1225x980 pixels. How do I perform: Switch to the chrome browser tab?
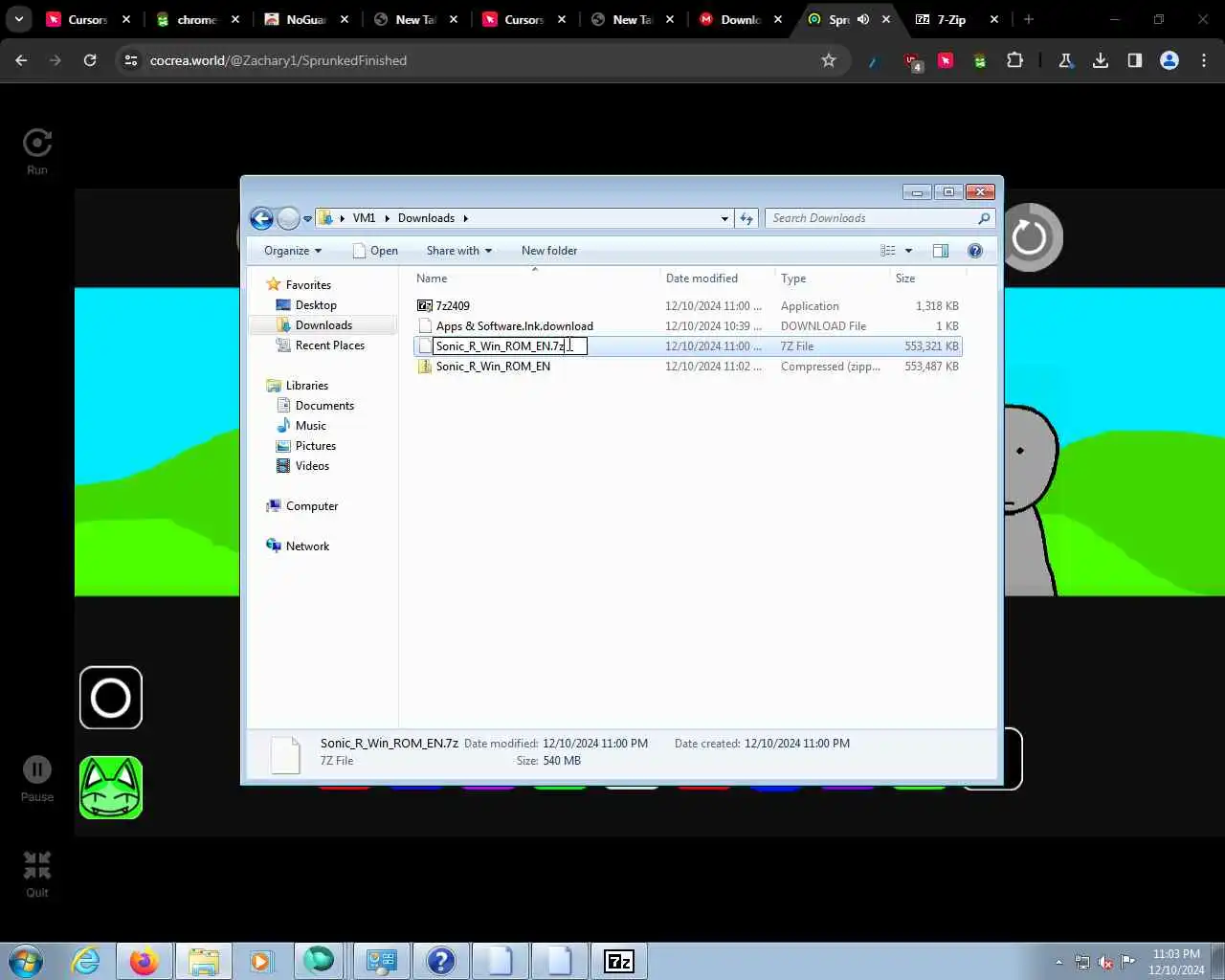pos(196,19)
